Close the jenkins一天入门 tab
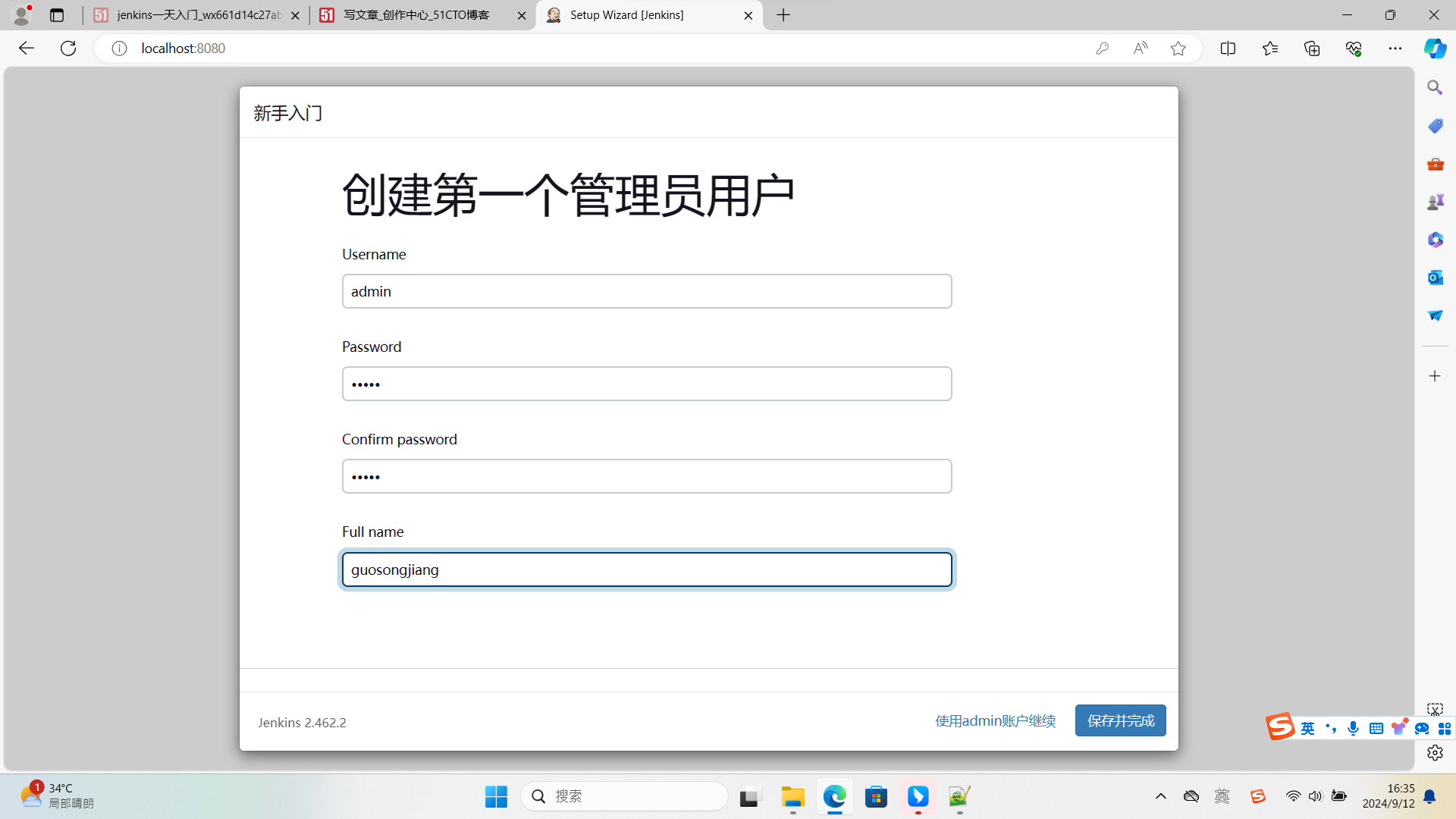 point(295,15)
